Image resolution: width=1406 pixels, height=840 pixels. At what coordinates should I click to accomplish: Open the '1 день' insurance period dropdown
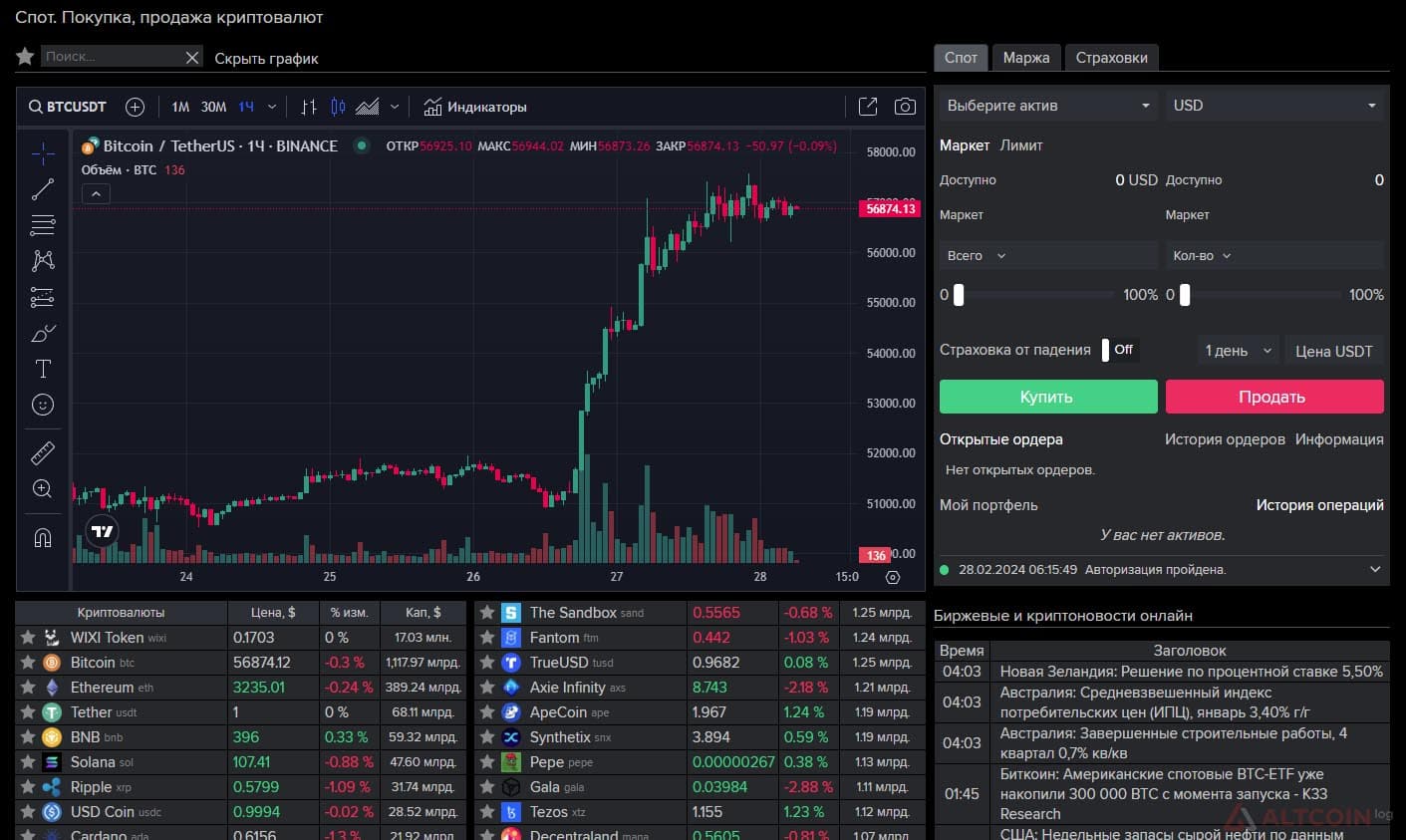[x=1239, y=351]
